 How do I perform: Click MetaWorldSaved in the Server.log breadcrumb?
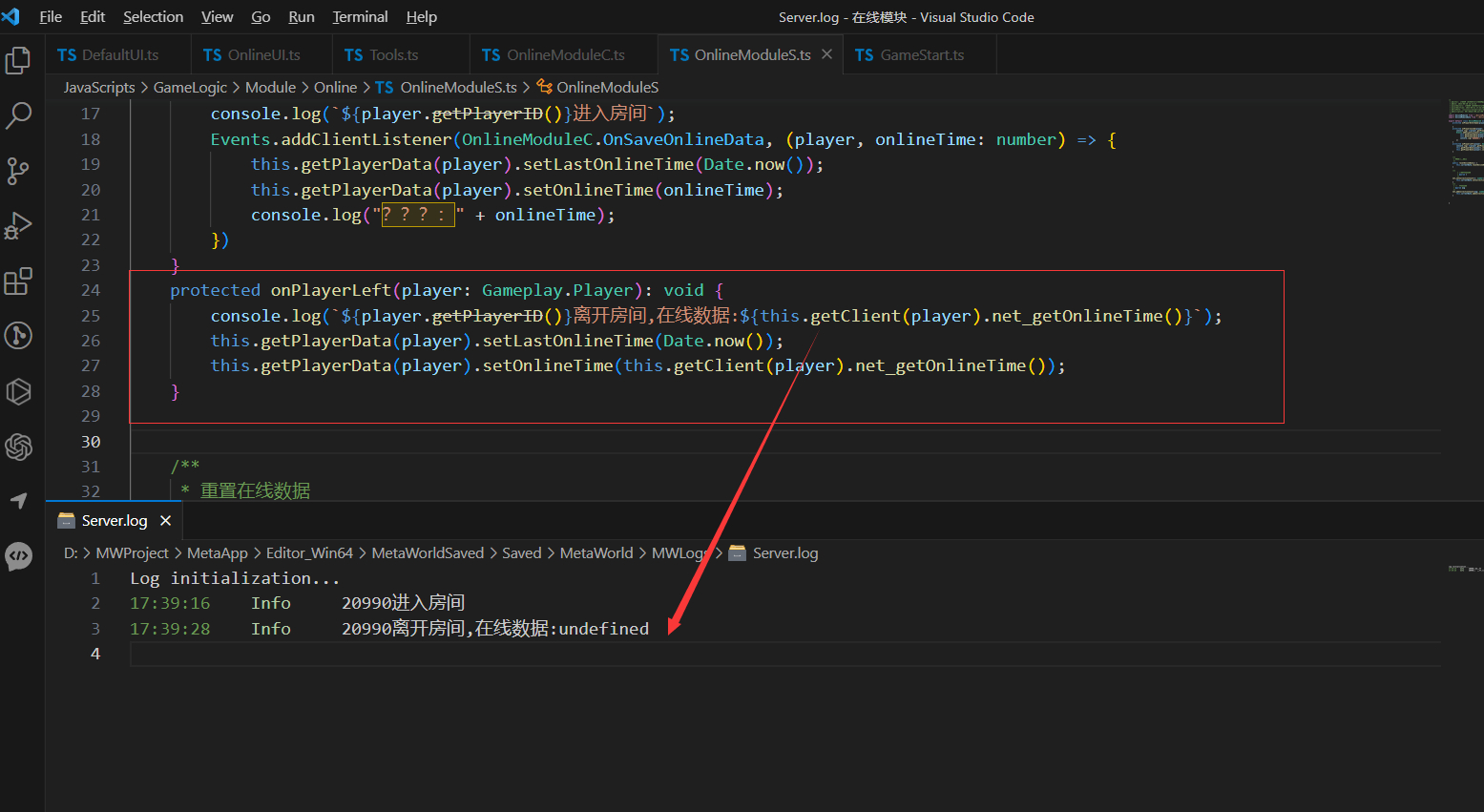point(428,552)
